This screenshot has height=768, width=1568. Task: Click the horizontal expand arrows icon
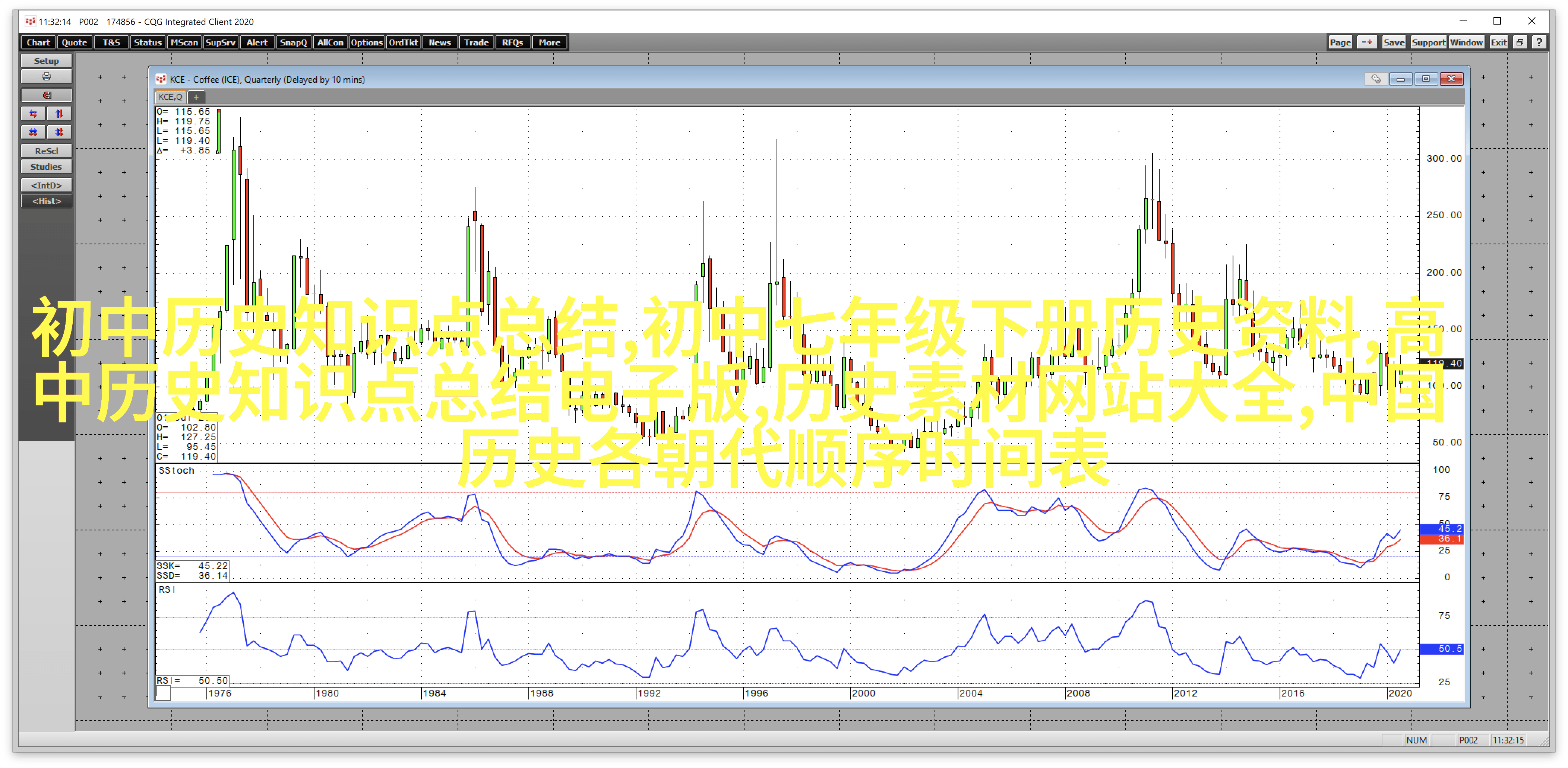[x=33, y=114]
